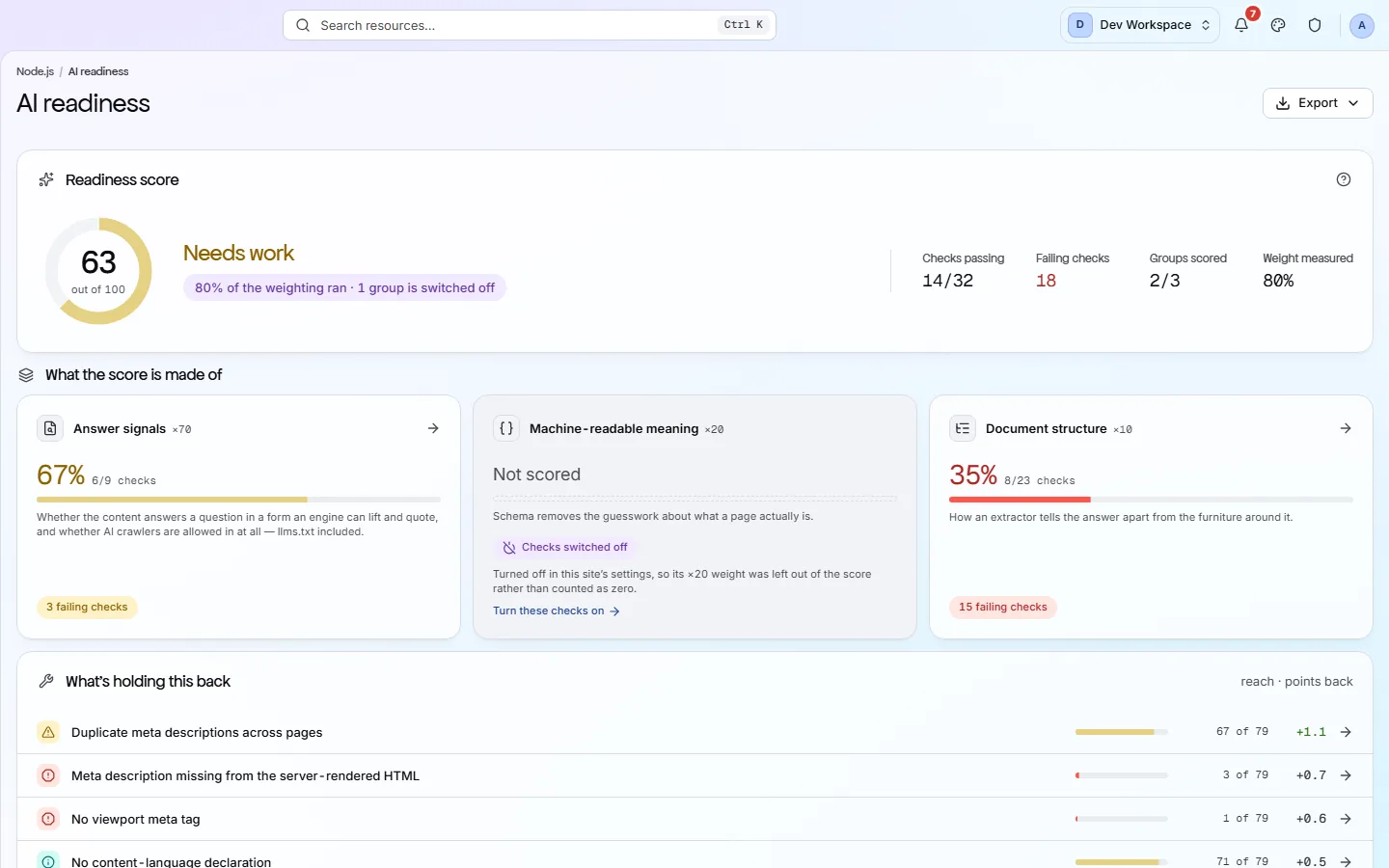Select the AI readiness breadcrumb
The height and width of the screenshot is (868, 1389).
point(98,71)
